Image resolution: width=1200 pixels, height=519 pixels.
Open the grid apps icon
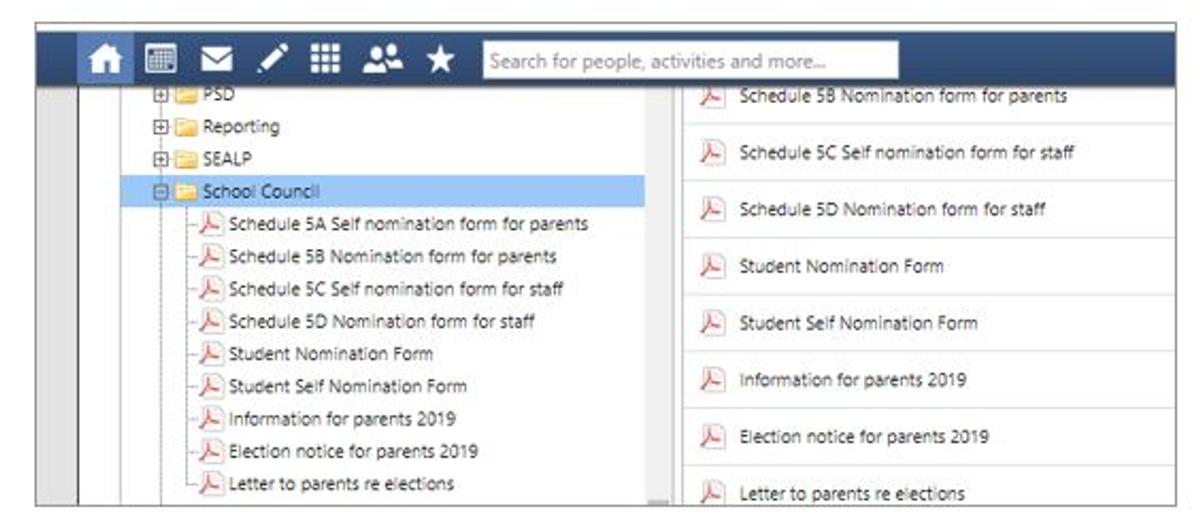(x=325, y=60)
